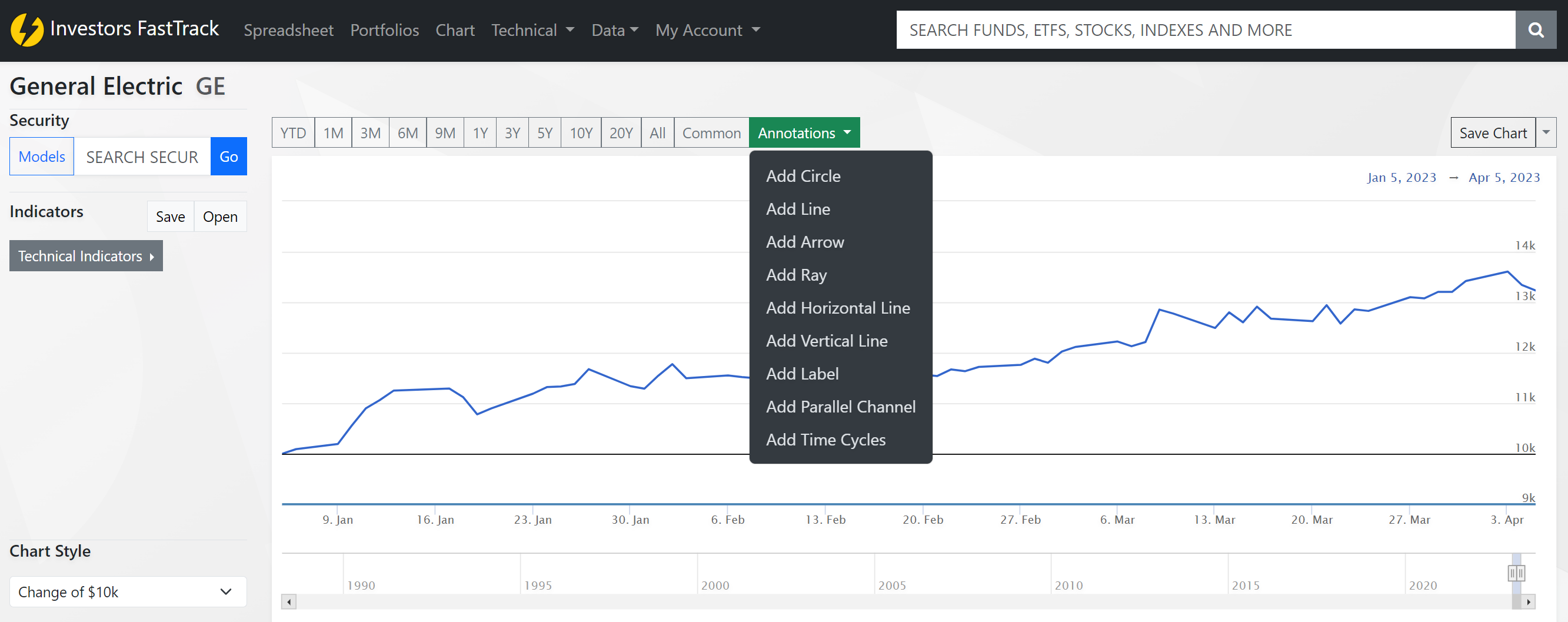Click the navigator left scroll arrow

tap(289, 602)
